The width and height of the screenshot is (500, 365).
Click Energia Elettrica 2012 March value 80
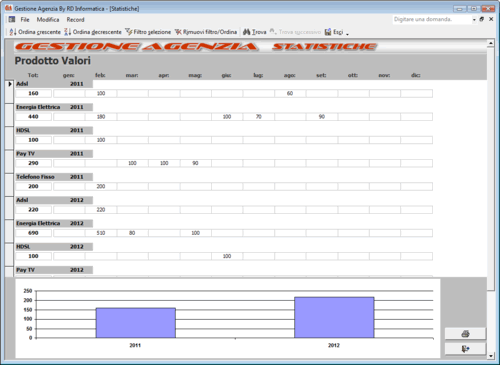(x=132, y=233)
